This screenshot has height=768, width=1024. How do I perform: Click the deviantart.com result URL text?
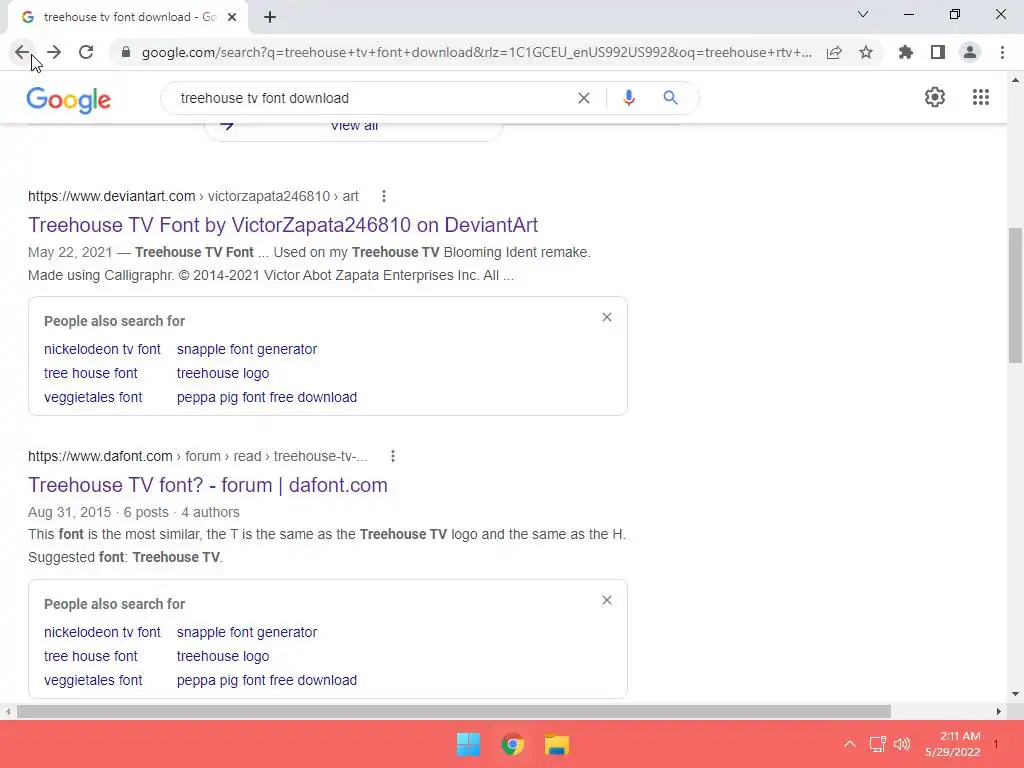click(193, 196)
